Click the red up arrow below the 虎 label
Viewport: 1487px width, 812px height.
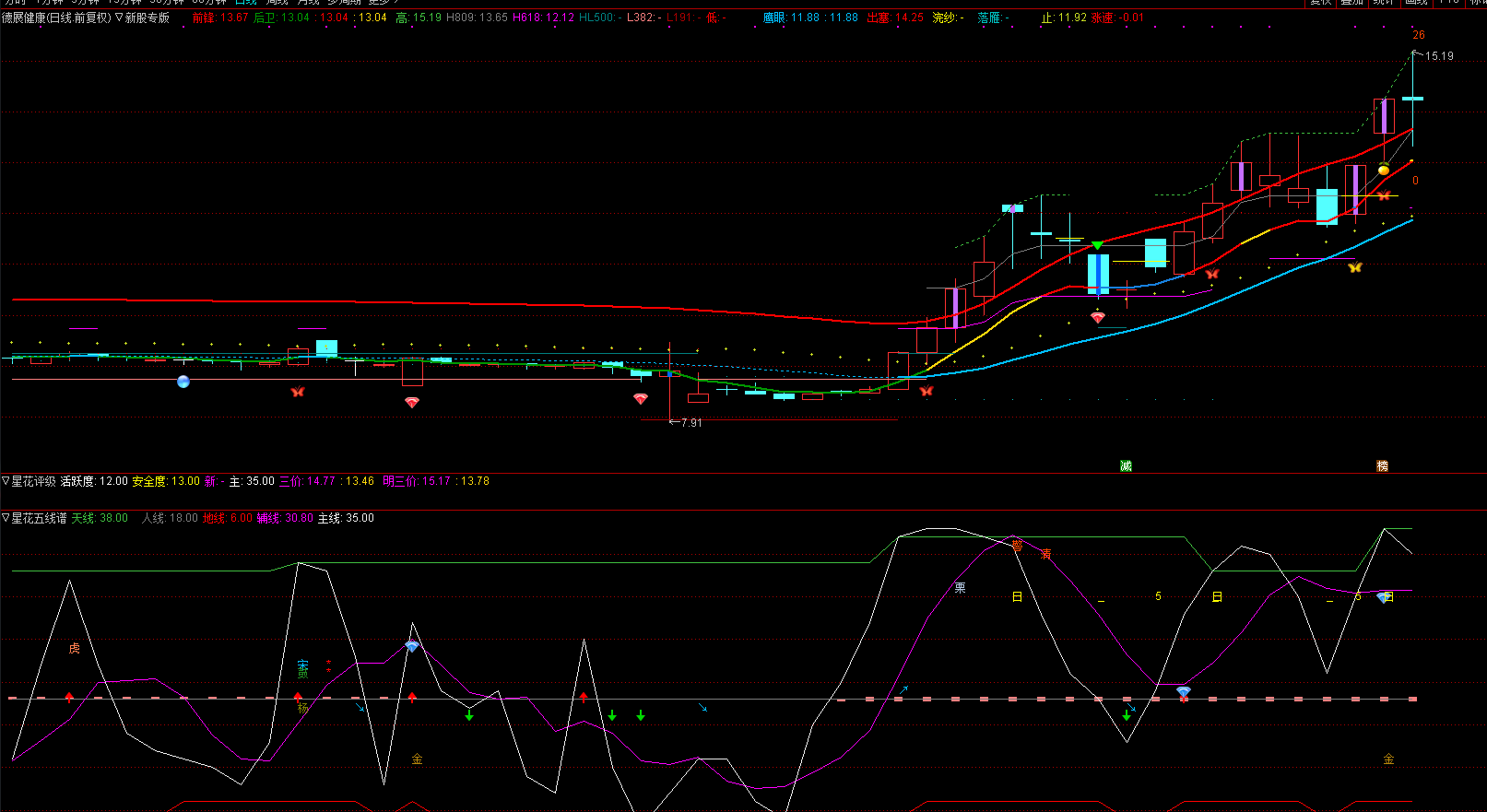point(69,697)
